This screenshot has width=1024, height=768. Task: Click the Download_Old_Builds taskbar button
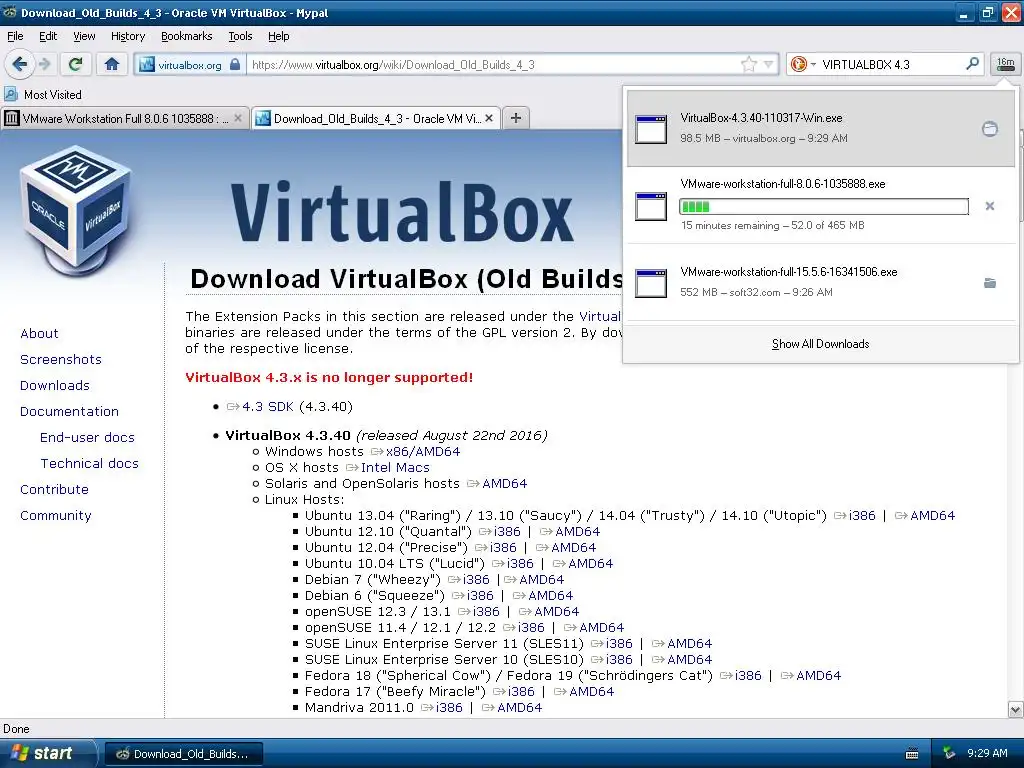tap(184, 754)
